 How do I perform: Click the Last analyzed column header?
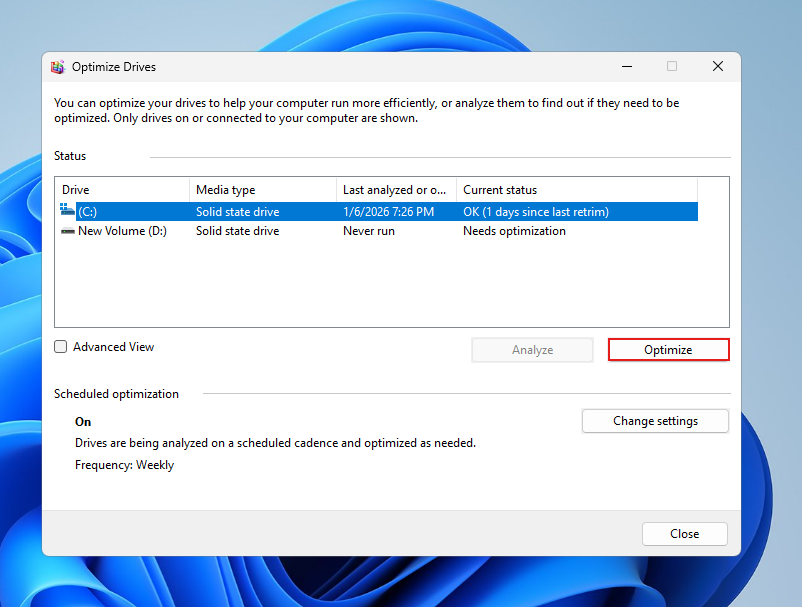(x=396, y=190)
